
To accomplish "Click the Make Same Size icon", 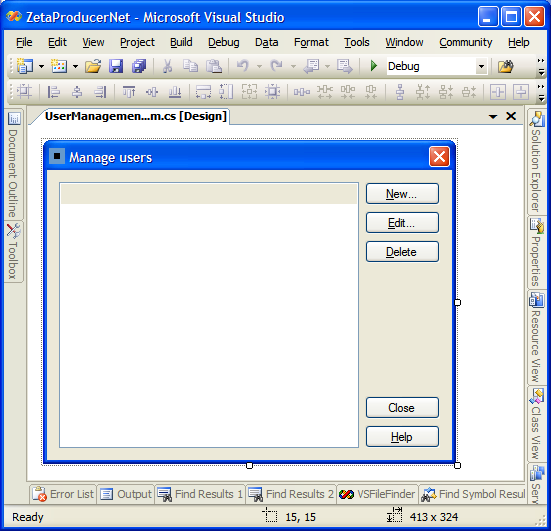I will tap(249, 92).
